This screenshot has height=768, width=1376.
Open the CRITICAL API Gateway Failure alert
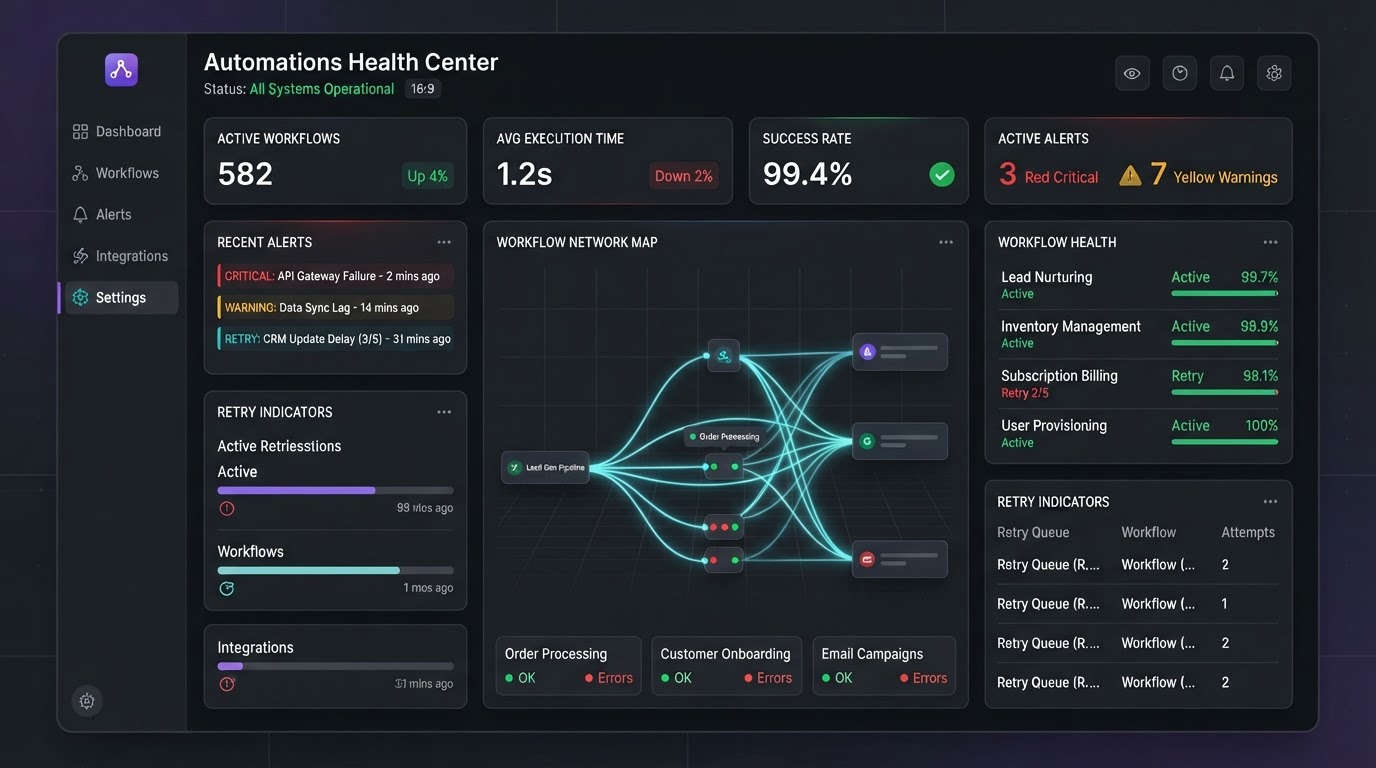[x=335, y=276]
